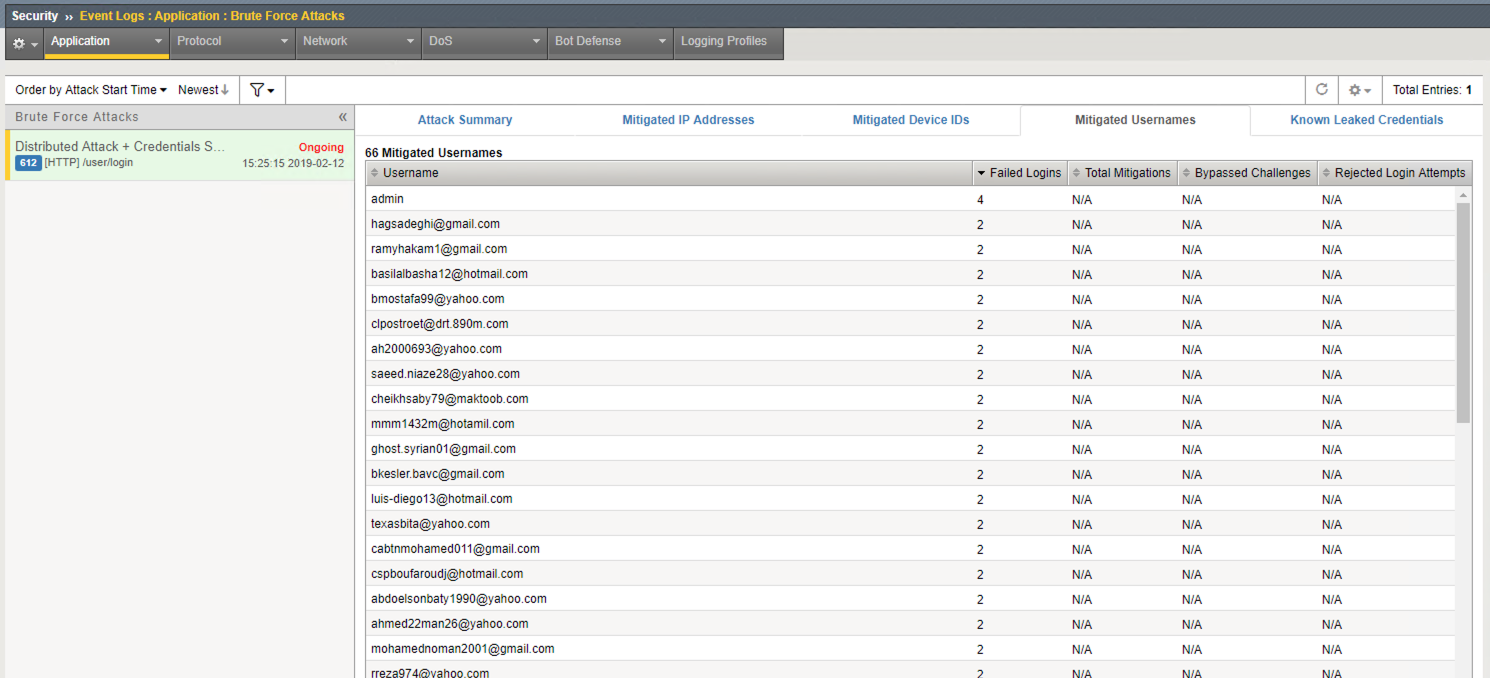Open the Logging Profiles tab

[x=728, y=42]
